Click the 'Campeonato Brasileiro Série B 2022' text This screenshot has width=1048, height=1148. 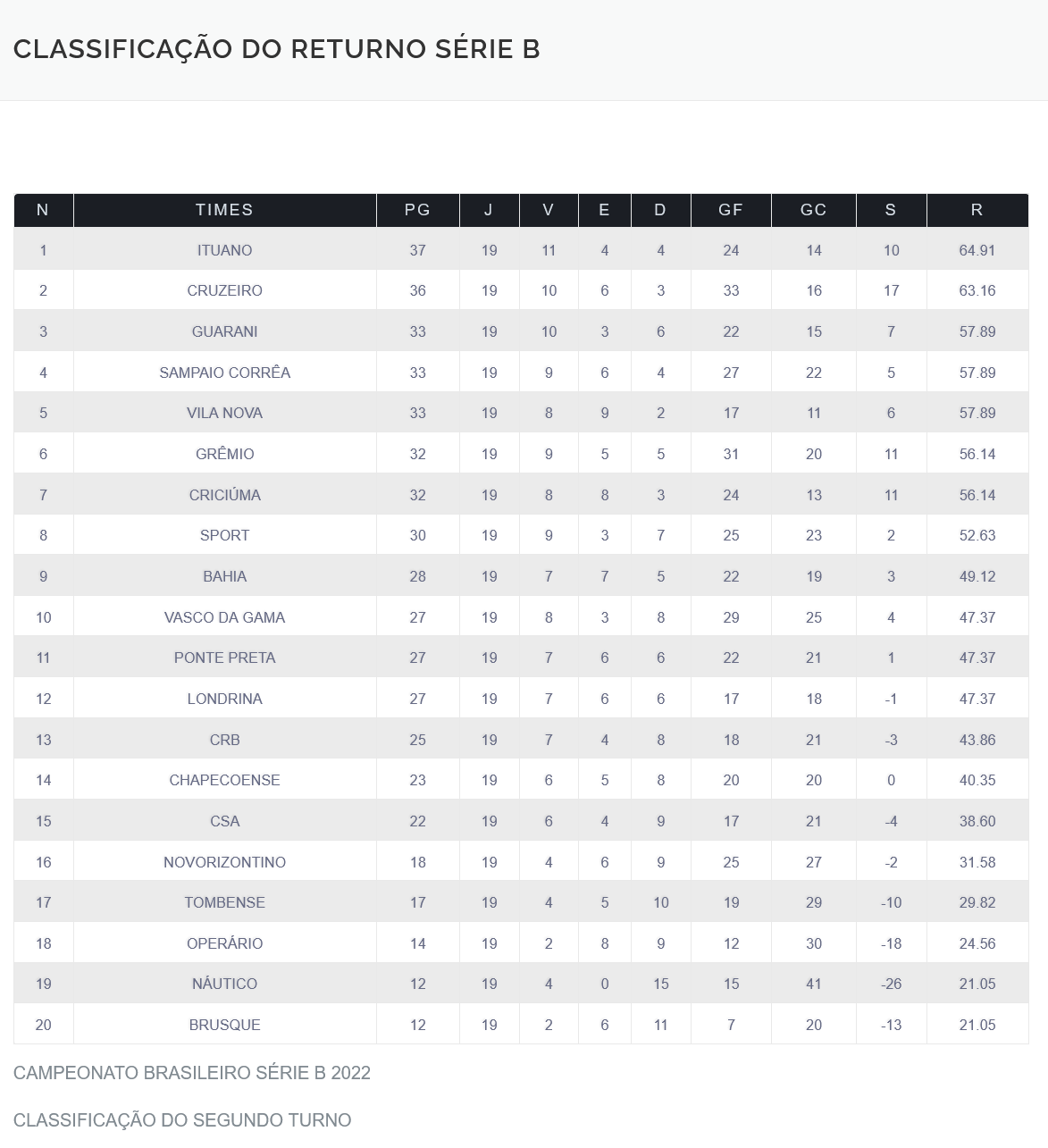(192, 1073)
